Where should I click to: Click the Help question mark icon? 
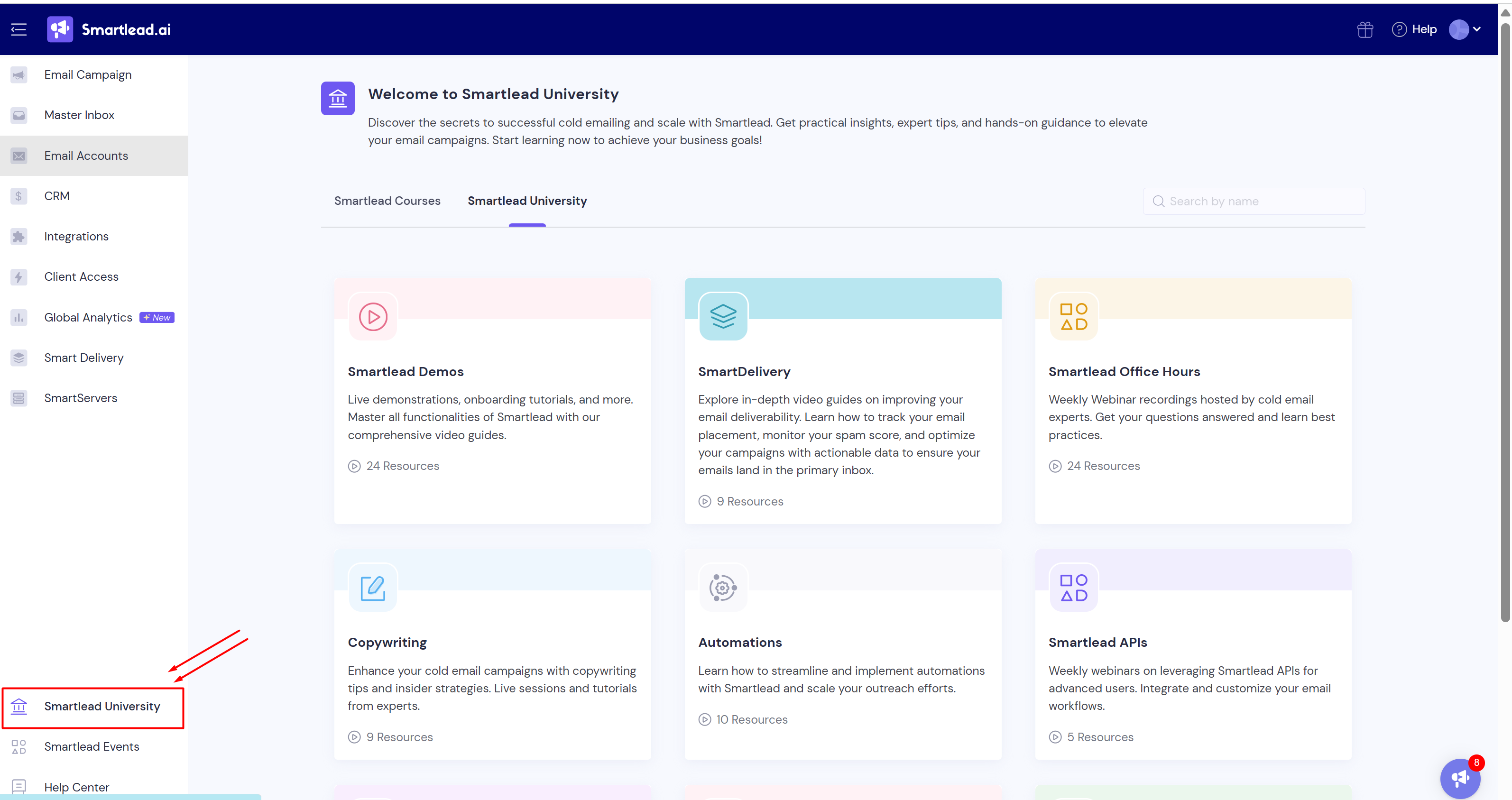tap(1399, 29)
